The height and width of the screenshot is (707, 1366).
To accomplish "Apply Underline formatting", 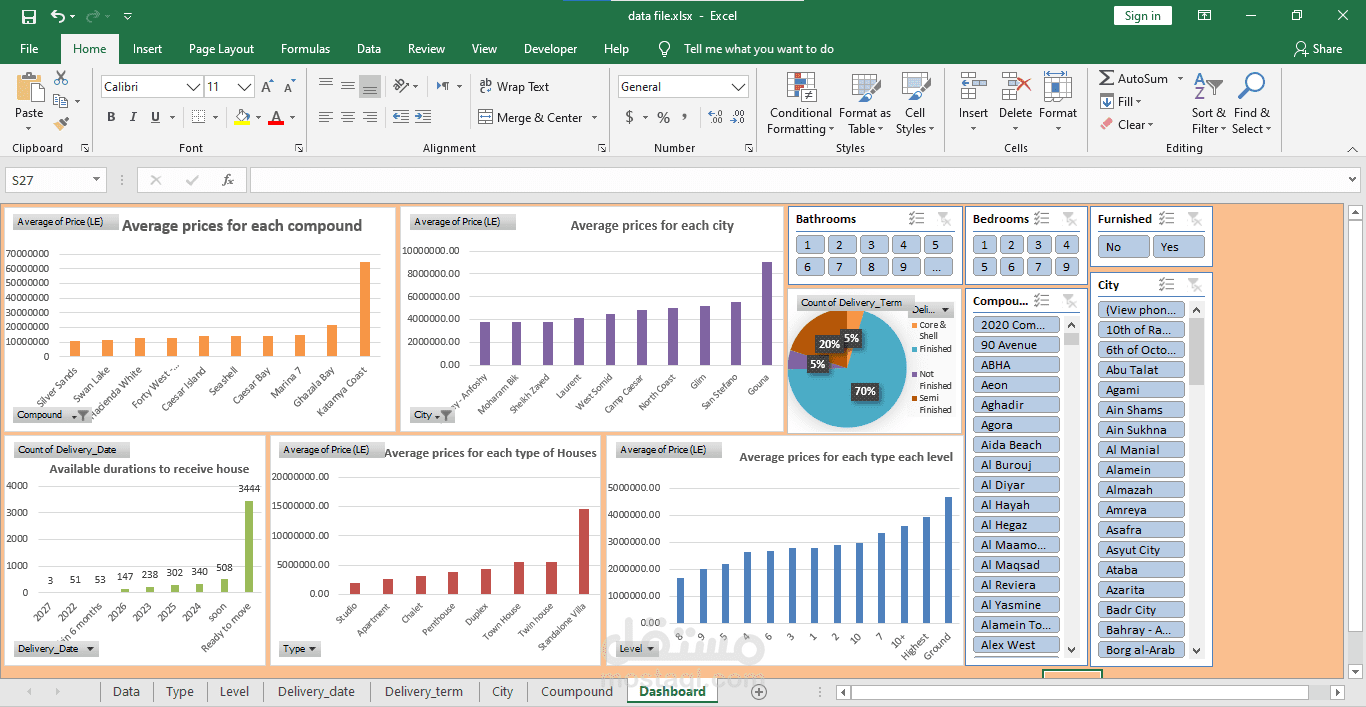I will pyautogui.click(x=157, y=117).
